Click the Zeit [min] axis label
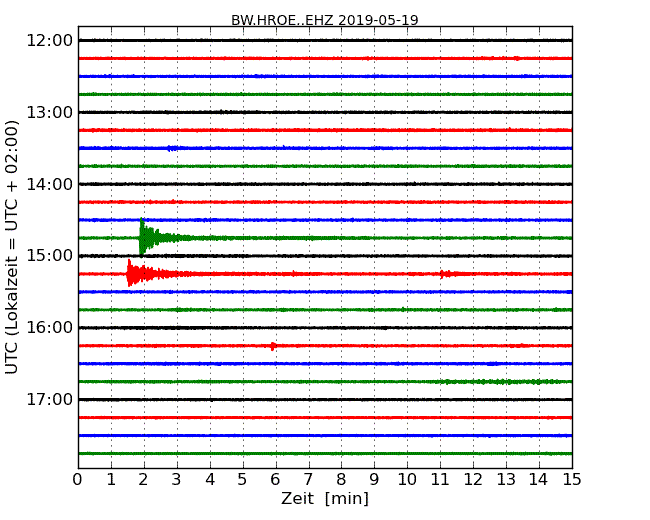650x520 pixels. (x=325, y=498)
